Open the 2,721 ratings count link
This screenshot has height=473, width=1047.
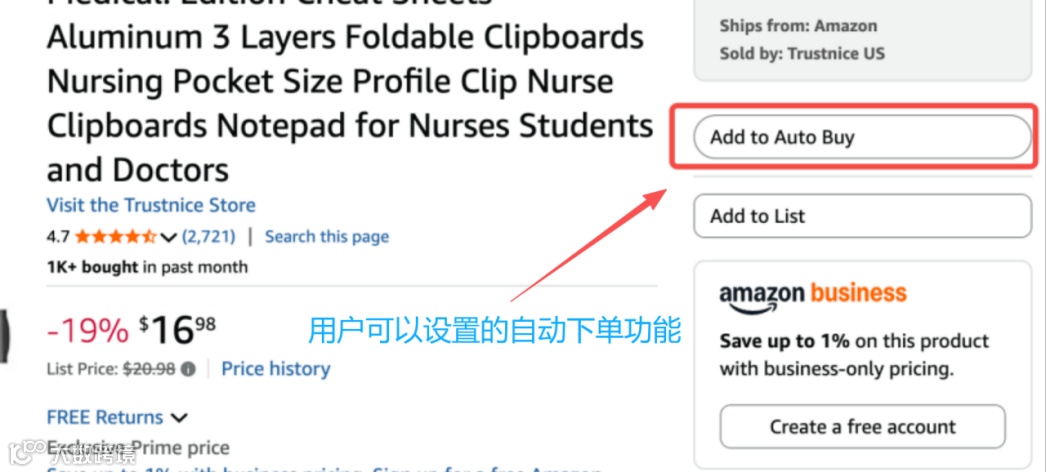pyautogui.click(x=209, y=236)
